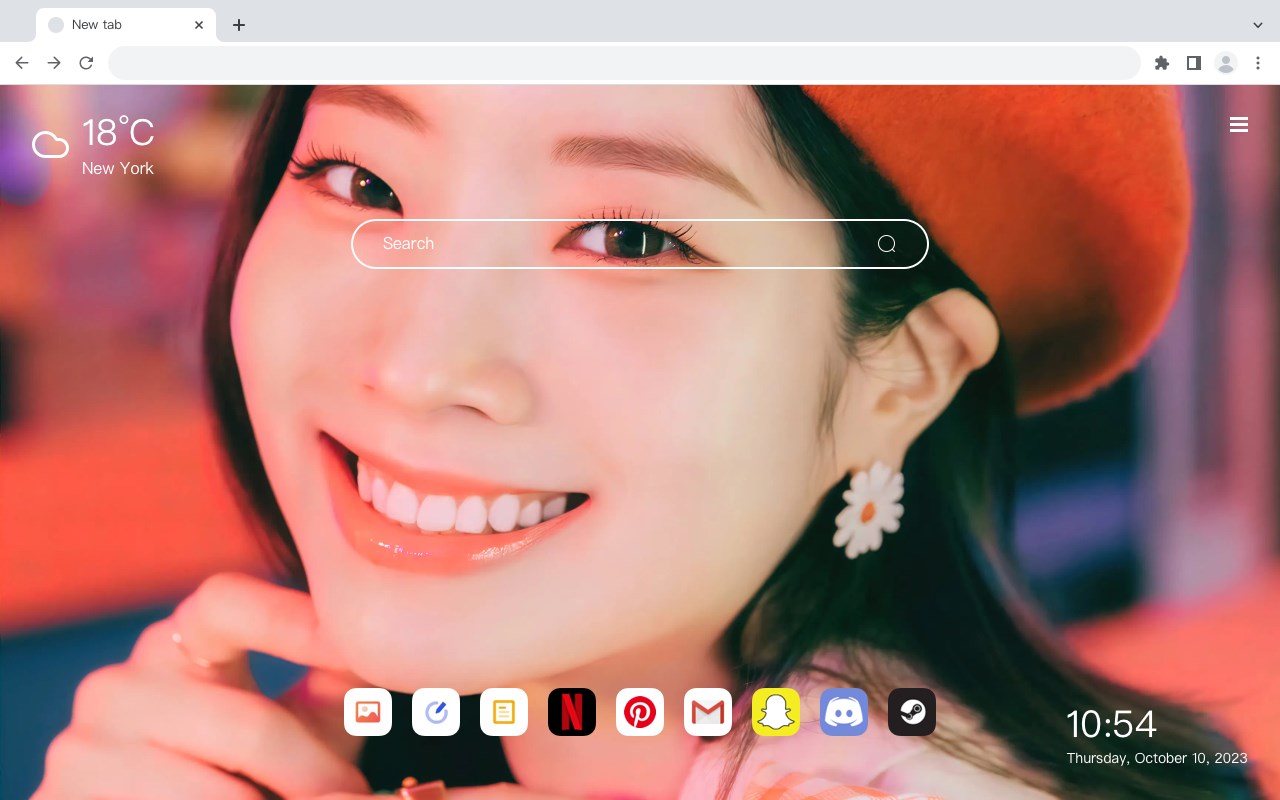The height and width of the screenshot is (800, 1280).
Task: Reload the current page
Action: (x=86, y=63)
